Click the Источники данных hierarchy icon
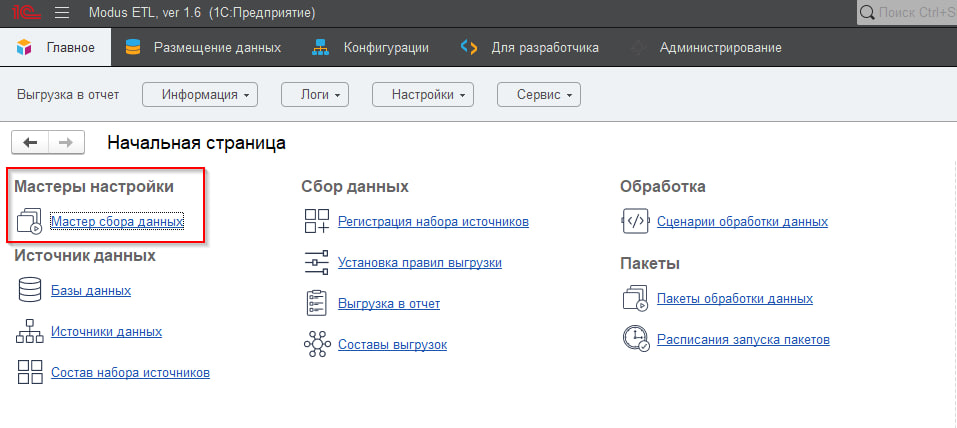 click(x=29, y=332)
